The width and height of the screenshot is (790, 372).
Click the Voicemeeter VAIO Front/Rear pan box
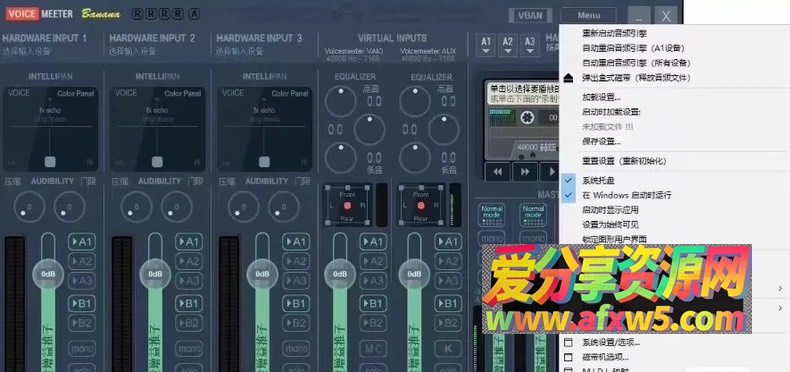click(x=347, y=205)
